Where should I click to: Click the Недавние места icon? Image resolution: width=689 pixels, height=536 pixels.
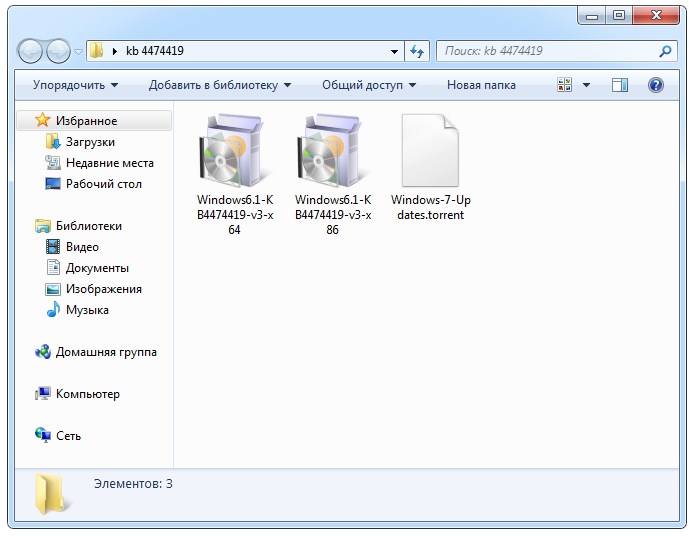[x=53, y=163]
